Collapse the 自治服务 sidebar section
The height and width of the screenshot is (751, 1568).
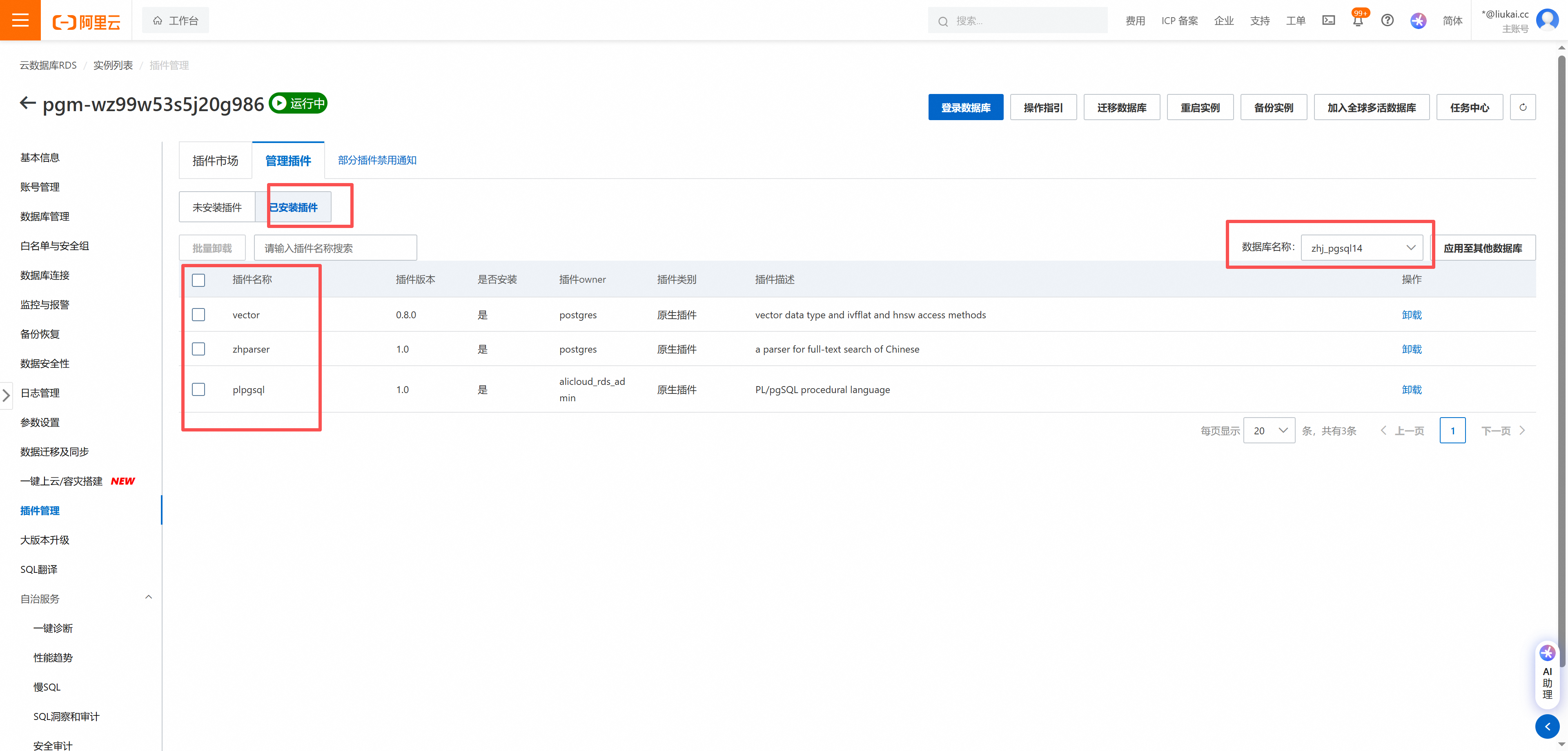coord(149,597)
